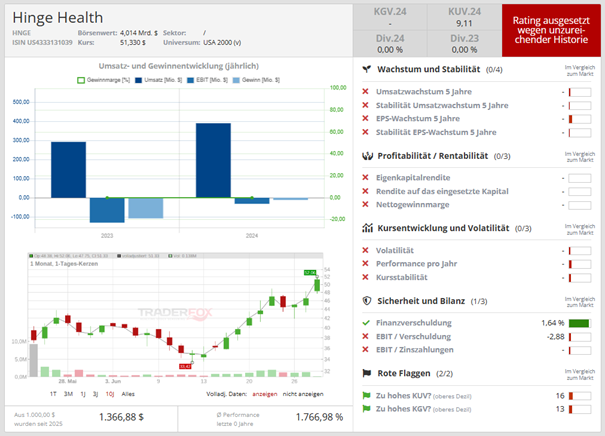This screenshot has height=436, width=605.
Task: Toggle Umsatz [Mio. $] legend entry
Action: (x=159, y=80)
